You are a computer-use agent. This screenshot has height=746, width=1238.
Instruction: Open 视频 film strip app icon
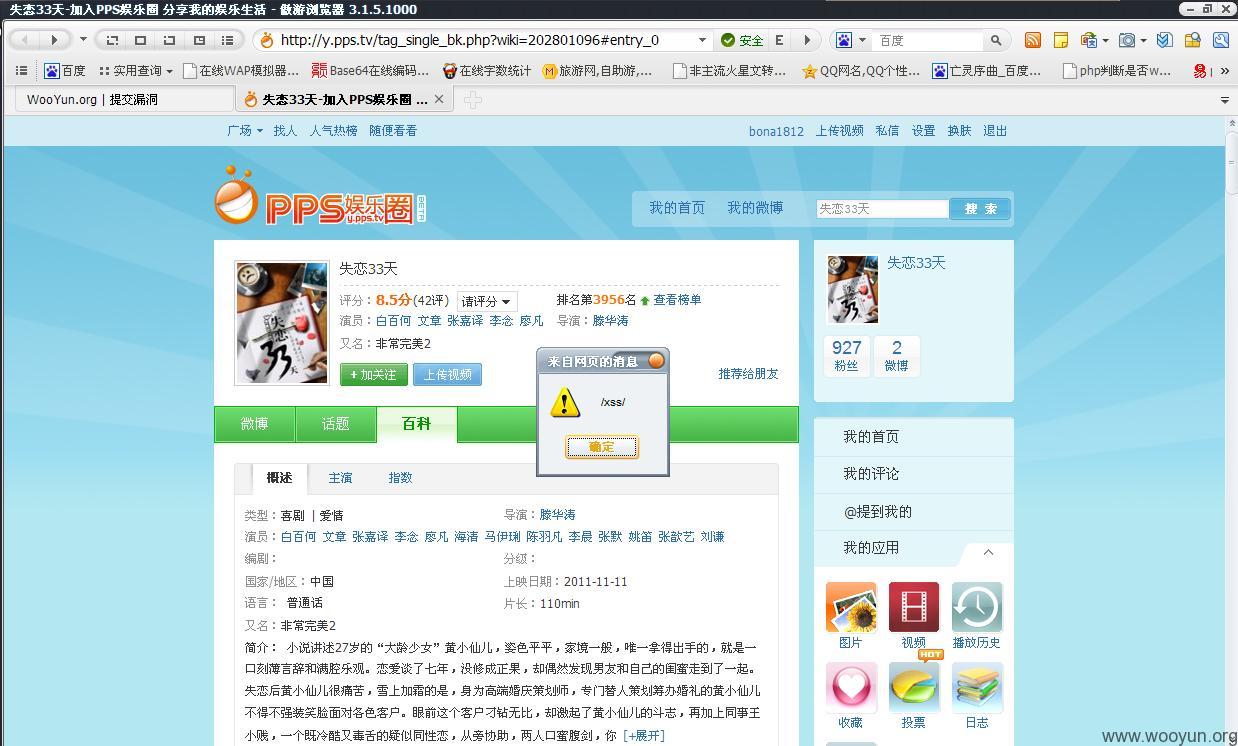[914, 607]
